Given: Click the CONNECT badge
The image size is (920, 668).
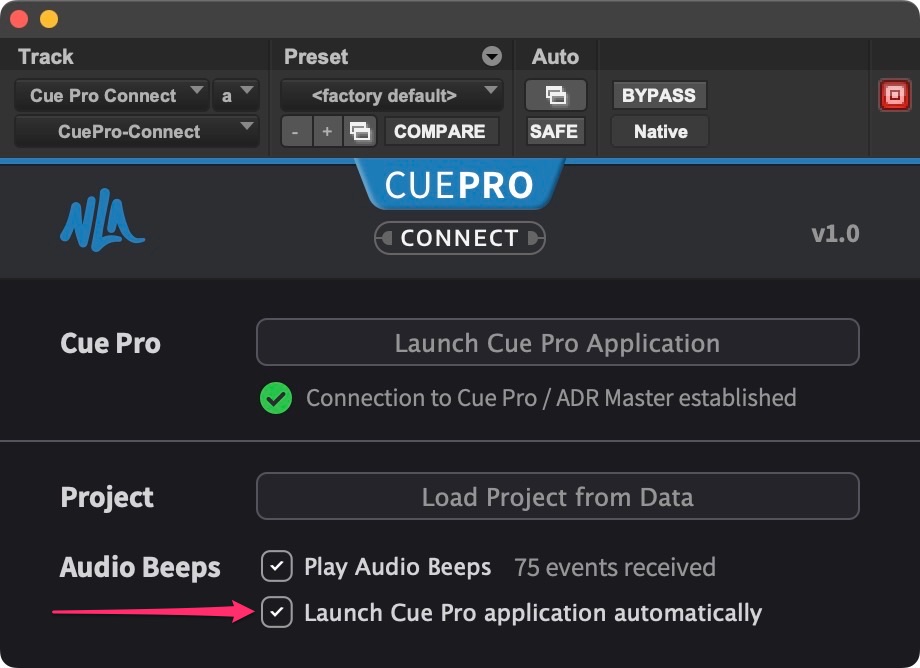Looking at the screenshot, I should 459,238.
